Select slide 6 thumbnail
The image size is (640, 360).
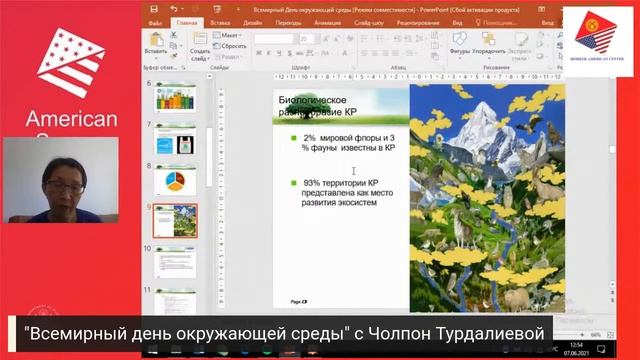point(176,96)
